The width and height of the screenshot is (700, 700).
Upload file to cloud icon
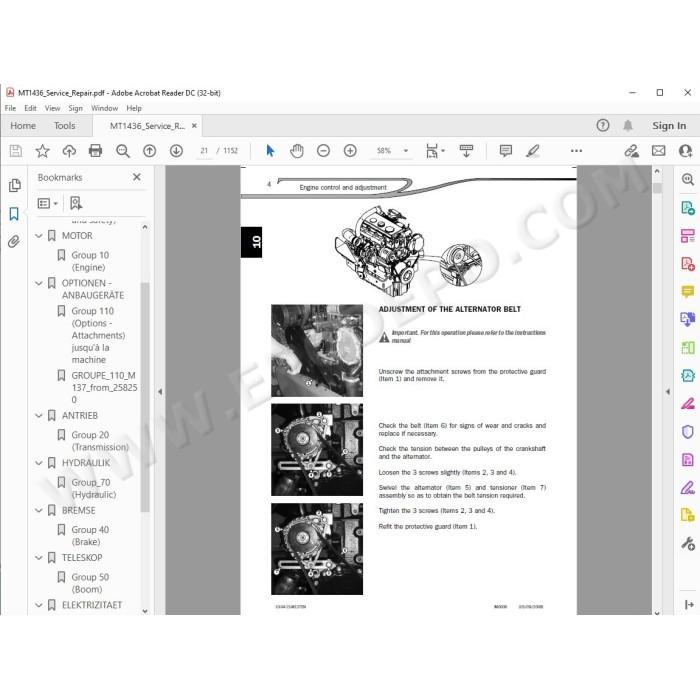coord(69,151)
